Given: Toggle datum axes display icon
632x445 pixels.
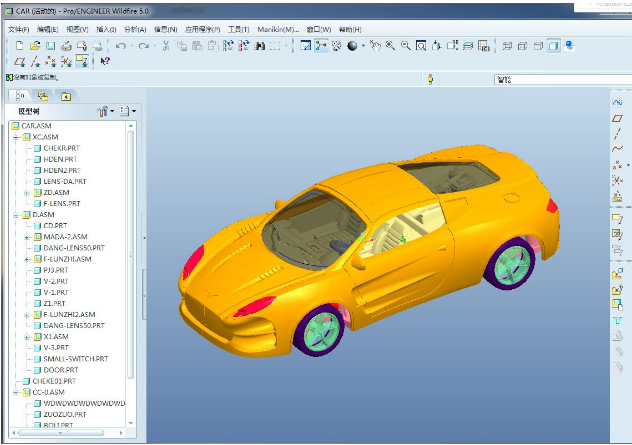Looking at the screenshot, I should pos(35,61).
